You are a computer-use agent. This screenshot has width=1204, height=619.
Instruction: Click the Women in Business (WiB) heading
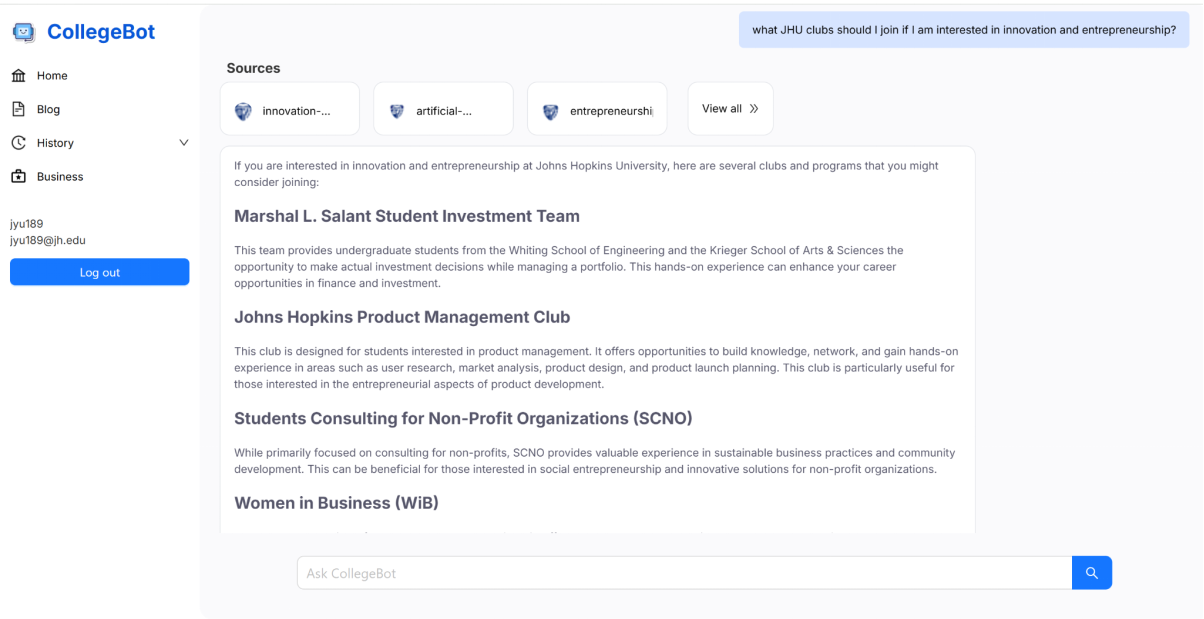click(x=336, y=502)
